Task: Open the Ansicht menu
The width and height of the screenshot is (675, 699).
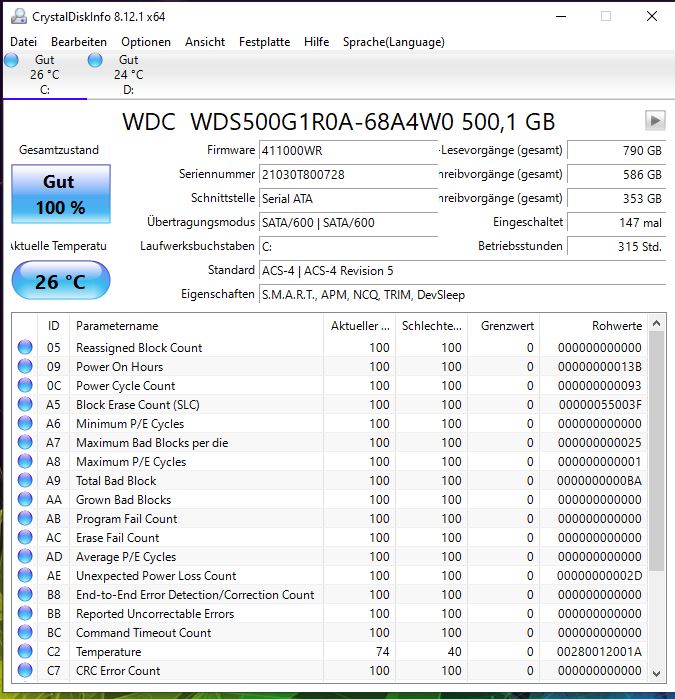Action: pyautogui.click(x=205, y=42)
